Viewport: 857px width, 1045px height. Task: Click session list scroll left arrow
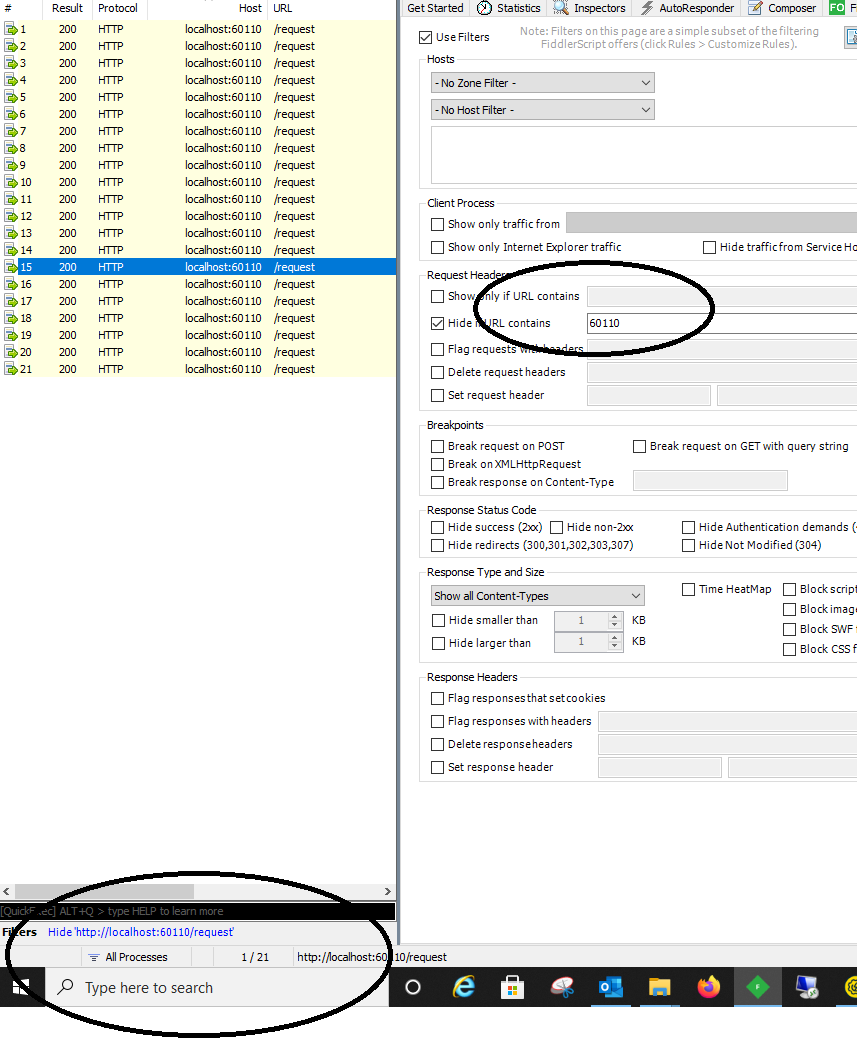7,891
